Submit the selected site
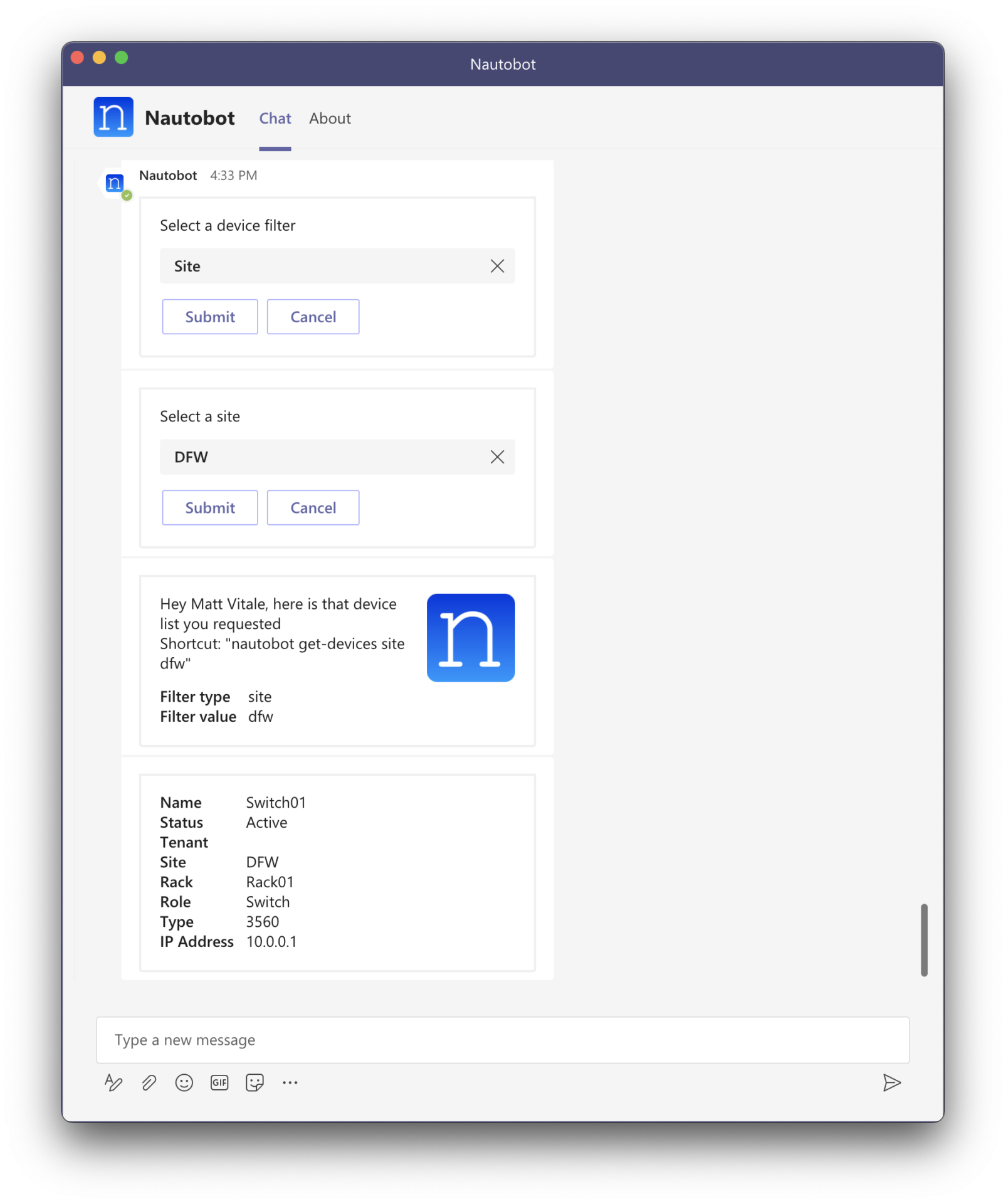Image resolution: width=1006 pixels, height=1204 pixels. pyautogui.click(x=210, y=508)
